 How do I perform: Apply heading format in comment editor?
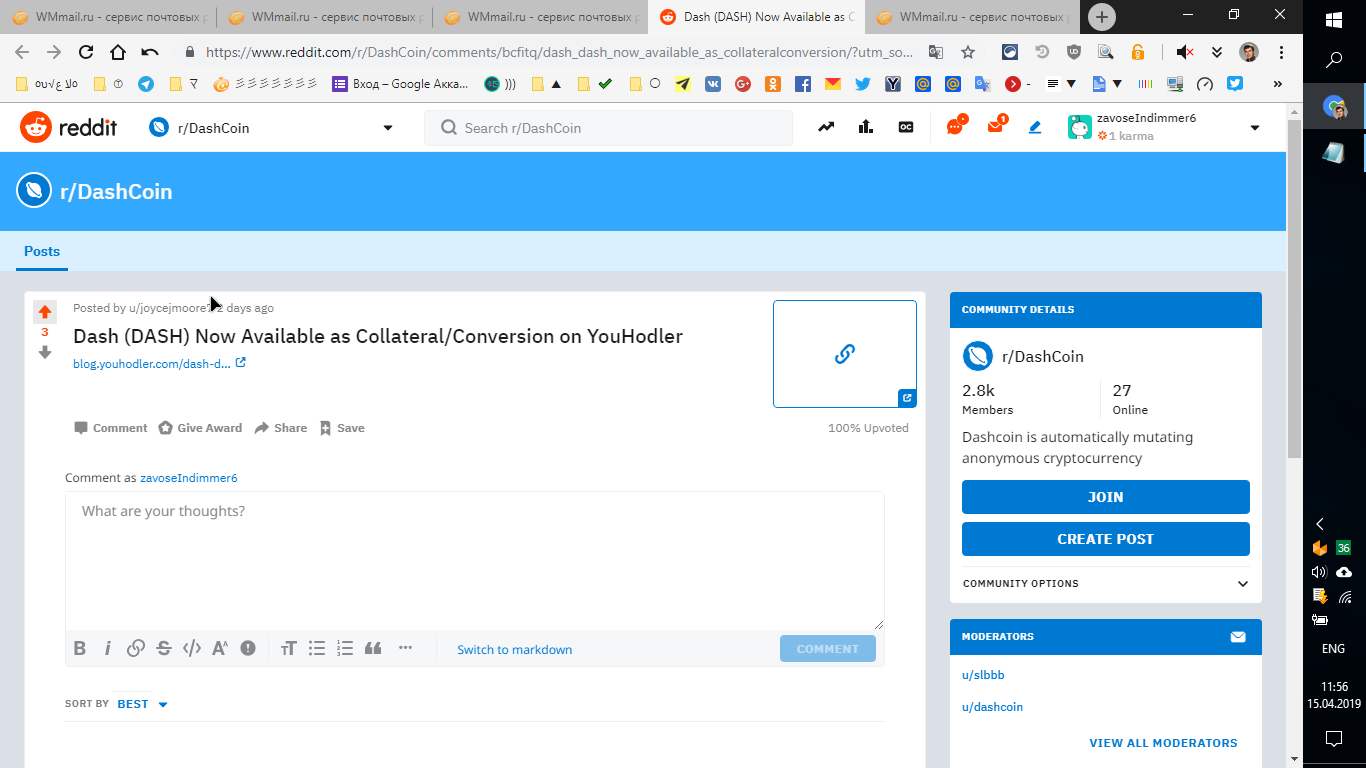289,648
